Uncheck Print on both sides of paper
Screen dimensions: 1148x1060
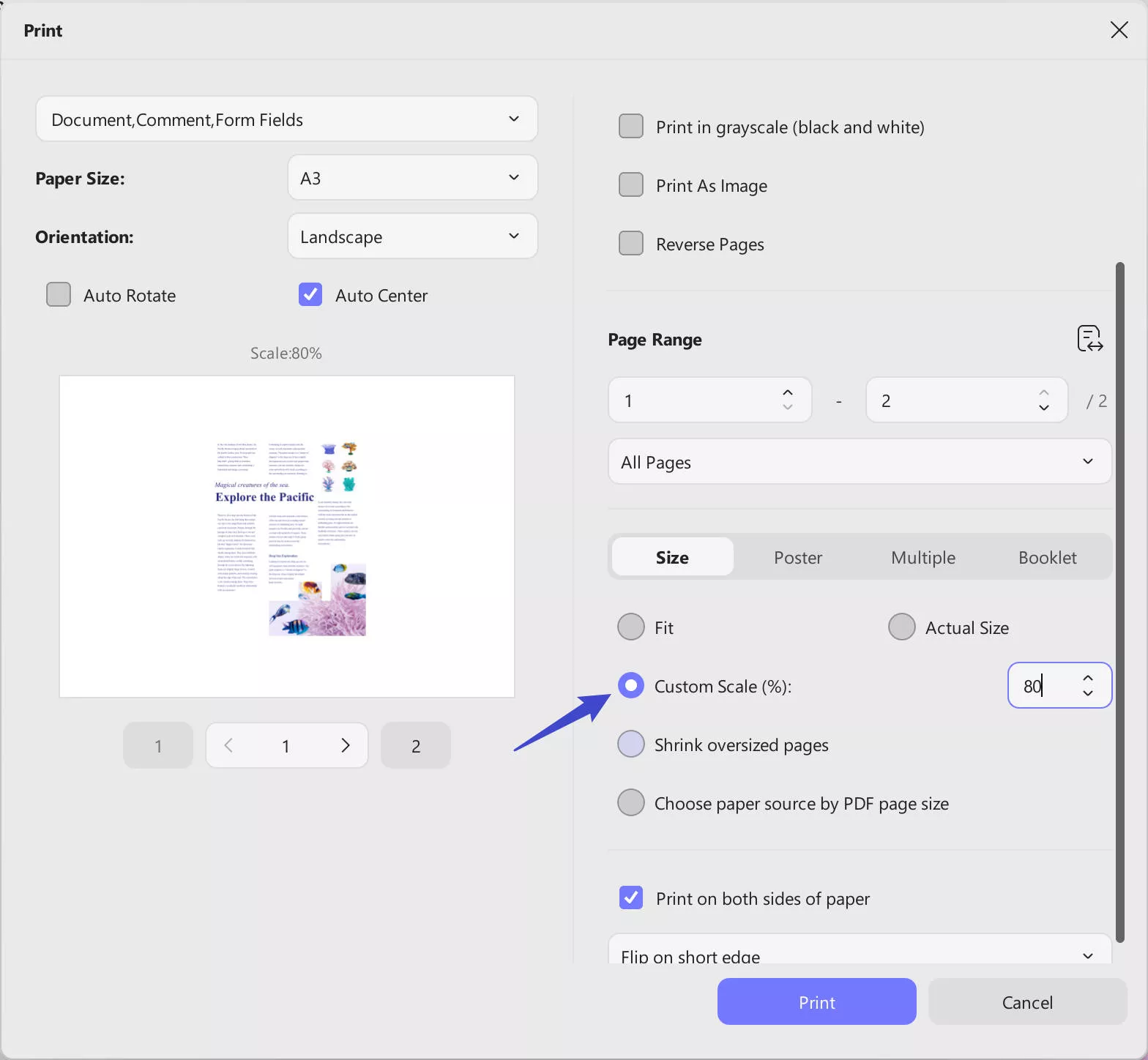[631, 898]
